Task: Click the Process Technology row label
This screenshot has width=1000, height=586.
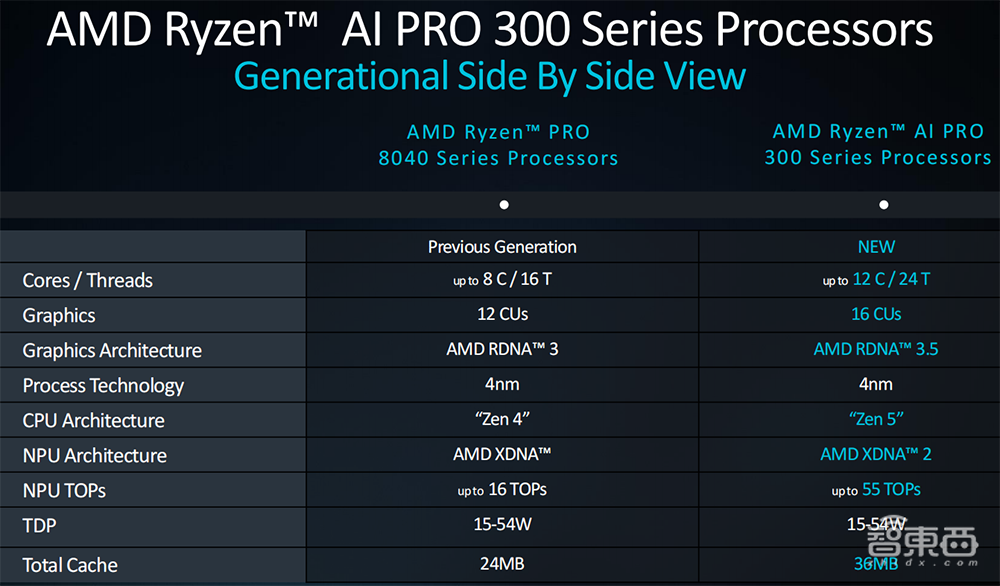Action: click(103, 386)
